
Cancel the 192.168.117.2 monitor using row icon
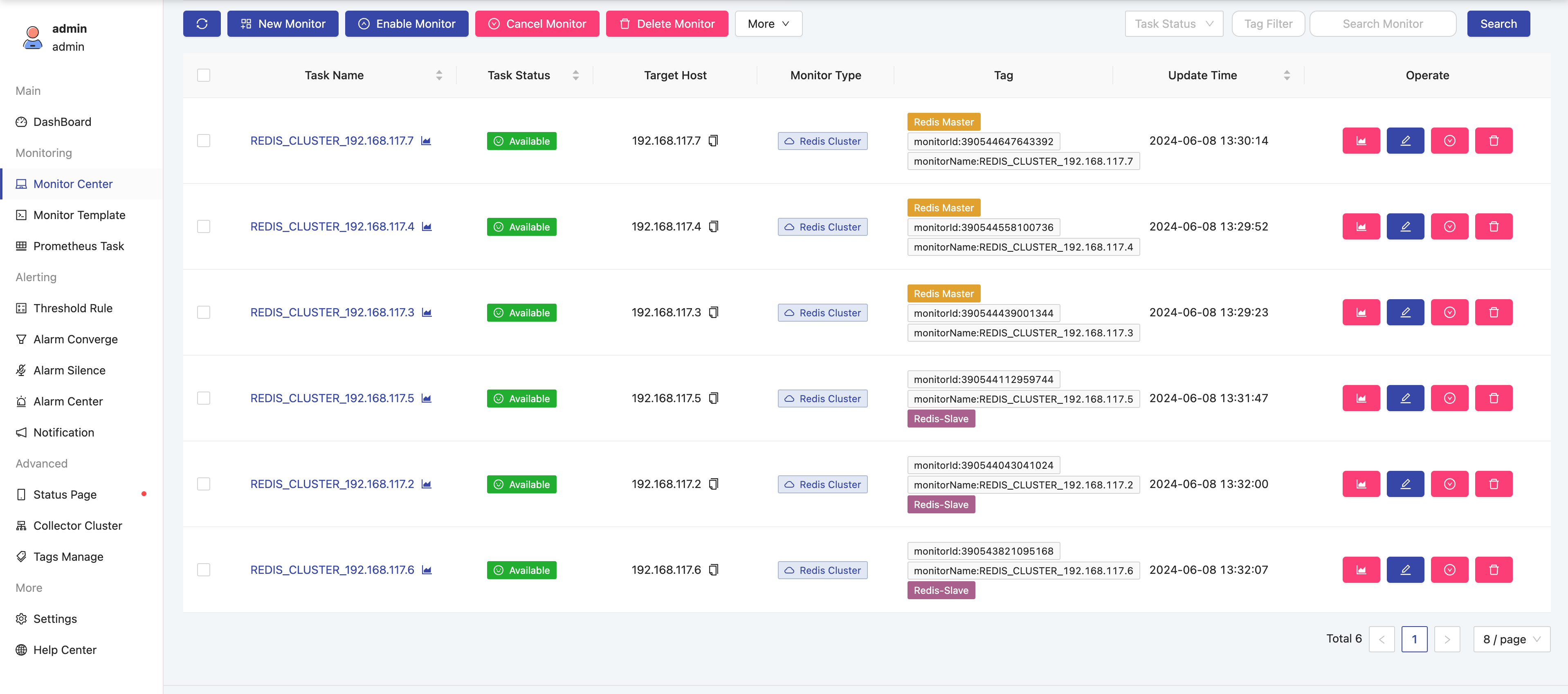click(1449, 484)
